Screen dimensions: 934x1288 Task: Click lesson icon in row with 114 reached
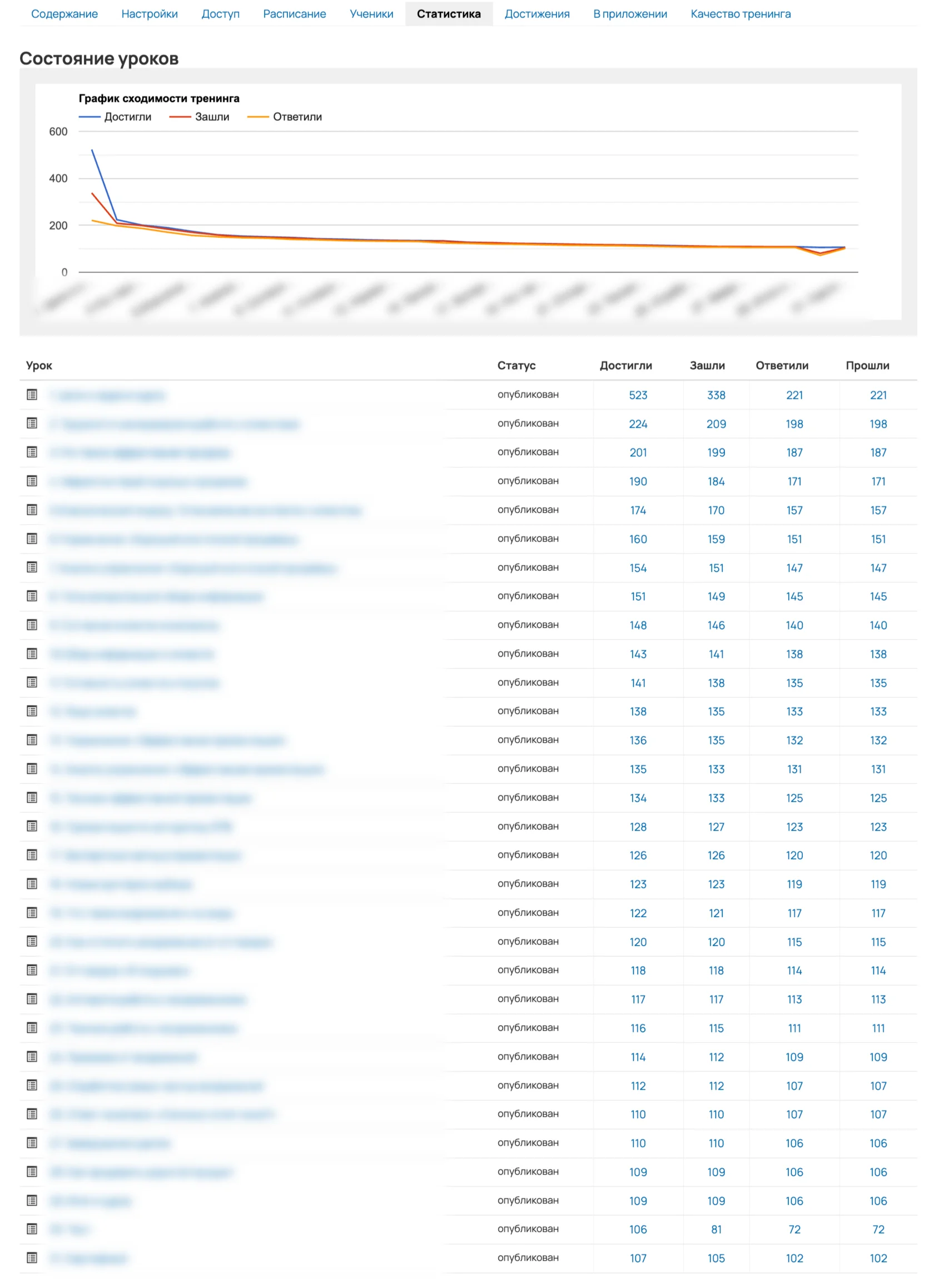tap(32, 1056)
